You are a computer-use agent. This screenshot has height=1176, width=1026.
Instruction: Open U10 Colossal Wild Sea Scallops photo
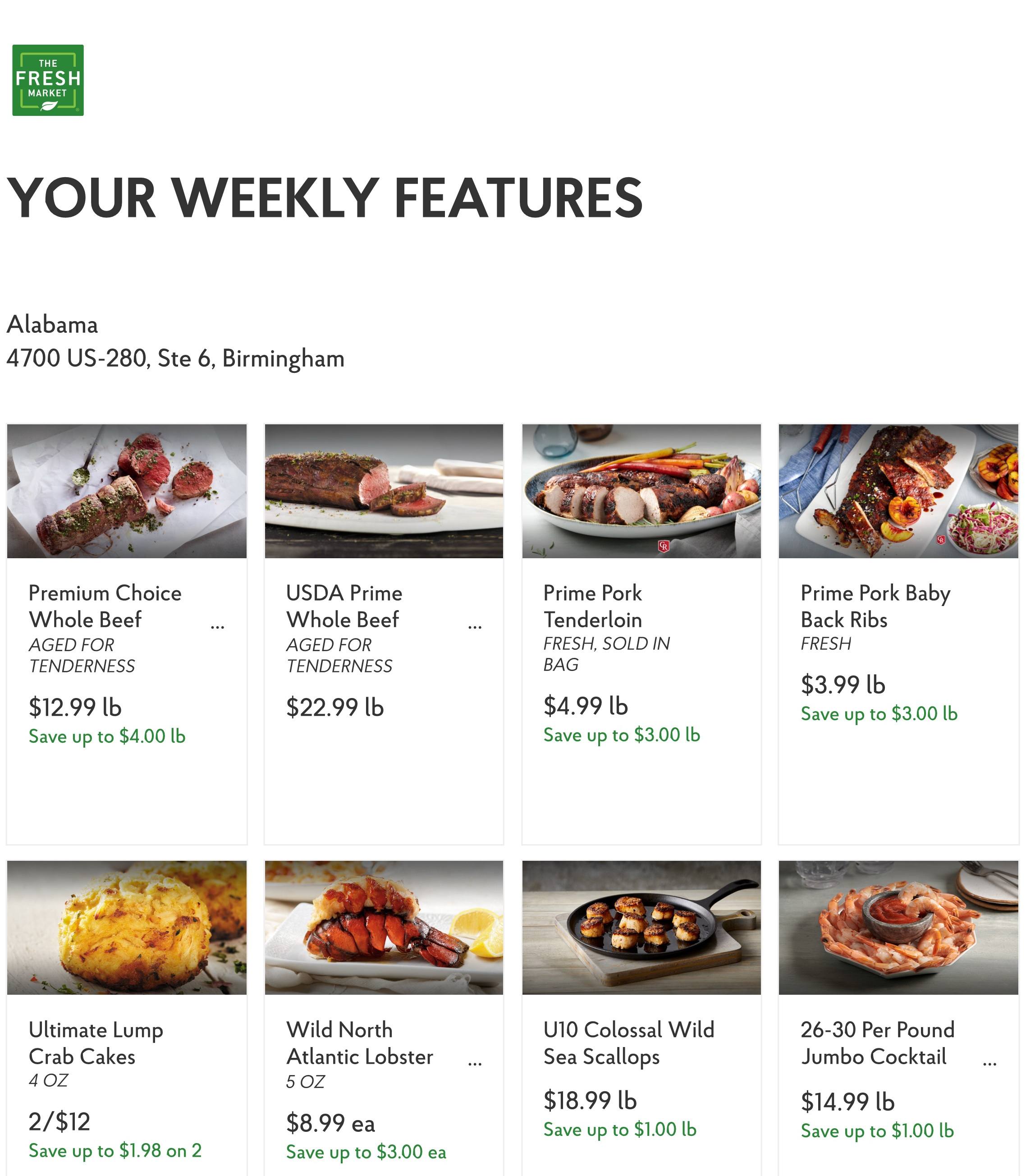click(x=641, y=928)
